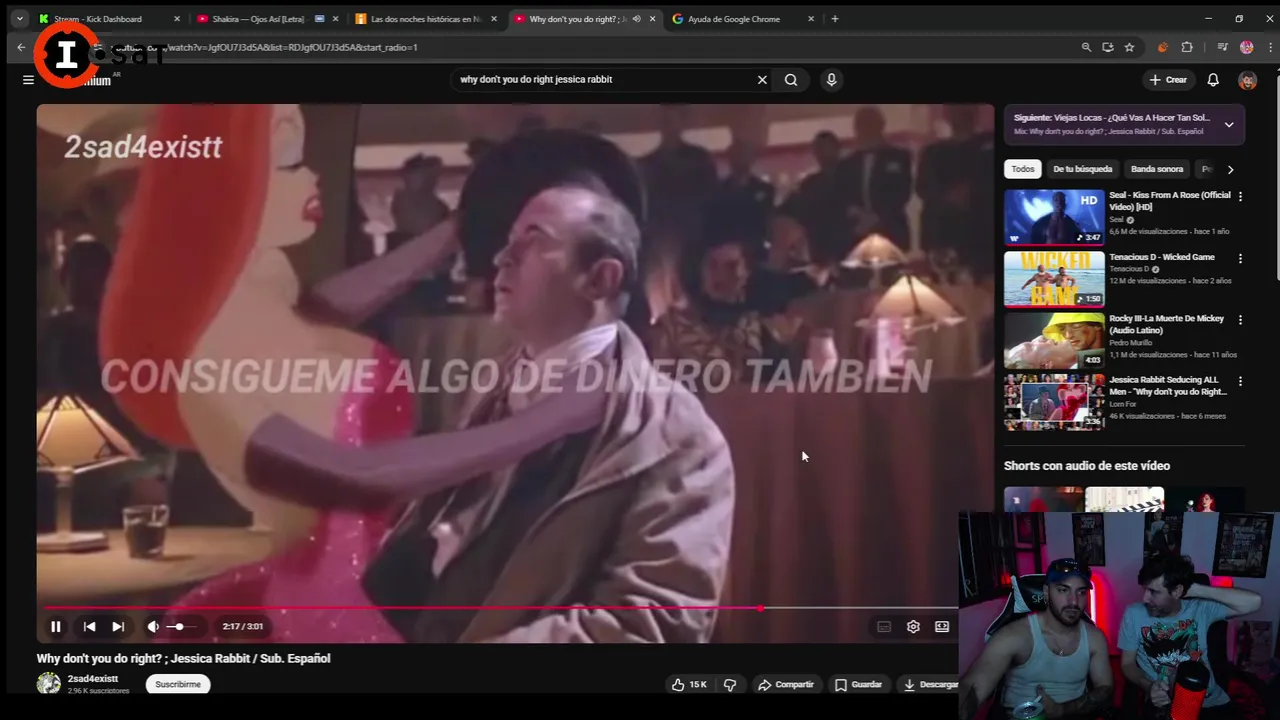Image resolution: width=1280 pixels, height=720 pixels.
Task: Pause the video playback
Action: click(56, 626)
